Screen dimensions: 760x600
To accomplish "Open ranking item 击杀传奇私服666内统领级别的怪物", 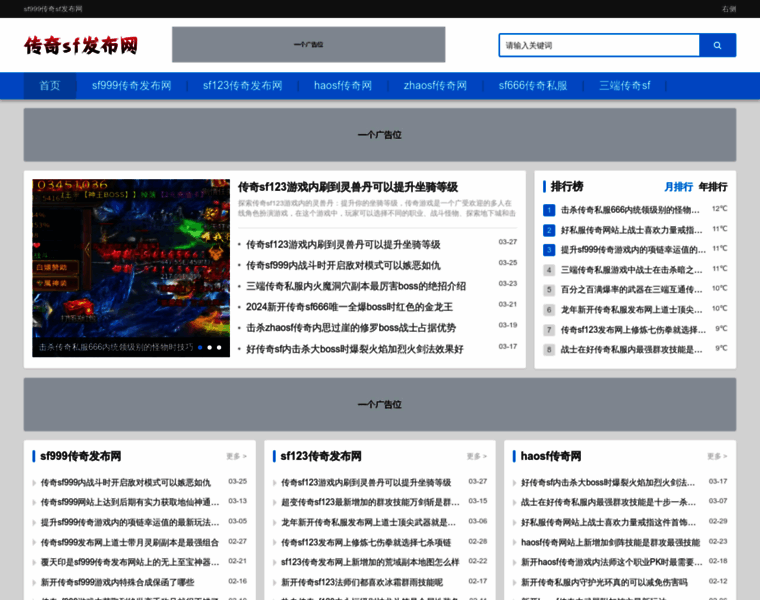I will tap(630, 210).
